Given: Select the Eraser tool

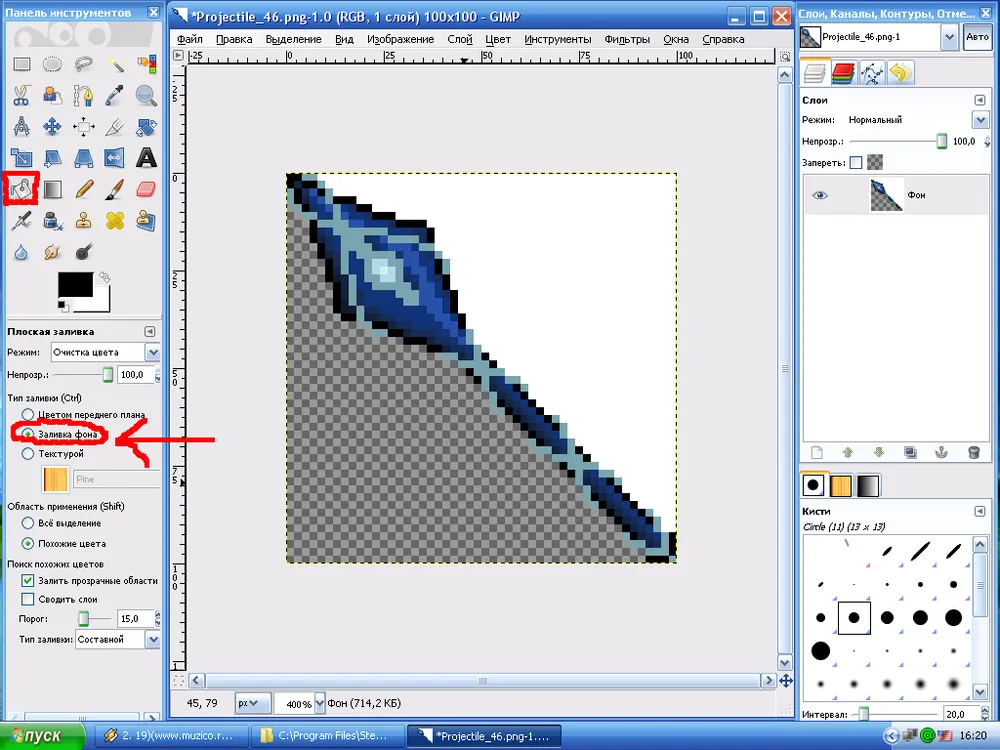Looking at the screenshot, I should coord(146,188).
